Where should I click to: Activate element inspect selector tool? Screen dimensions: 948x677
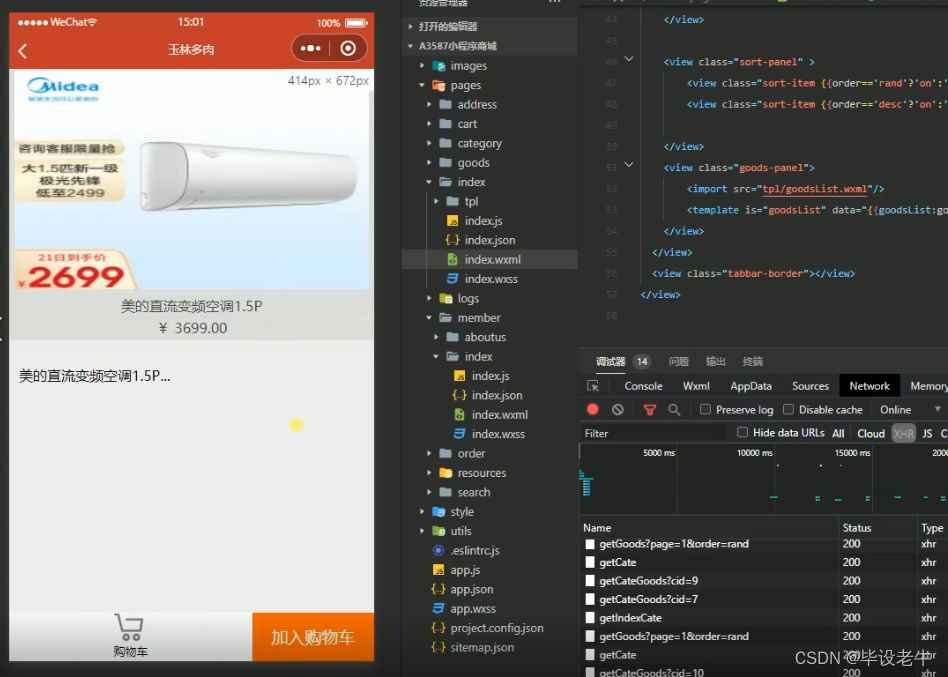coord(593,386)
